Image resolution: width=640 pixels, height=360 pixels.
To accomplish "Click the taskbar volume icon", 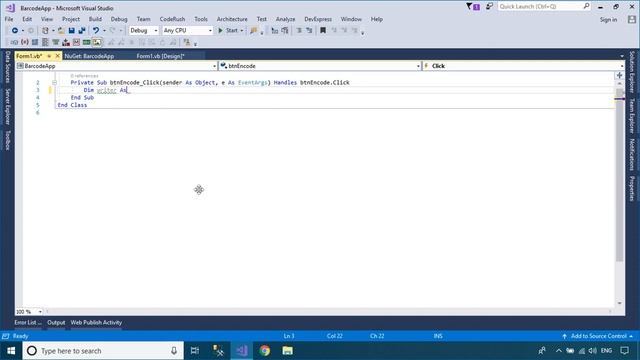I will (593, 351).
